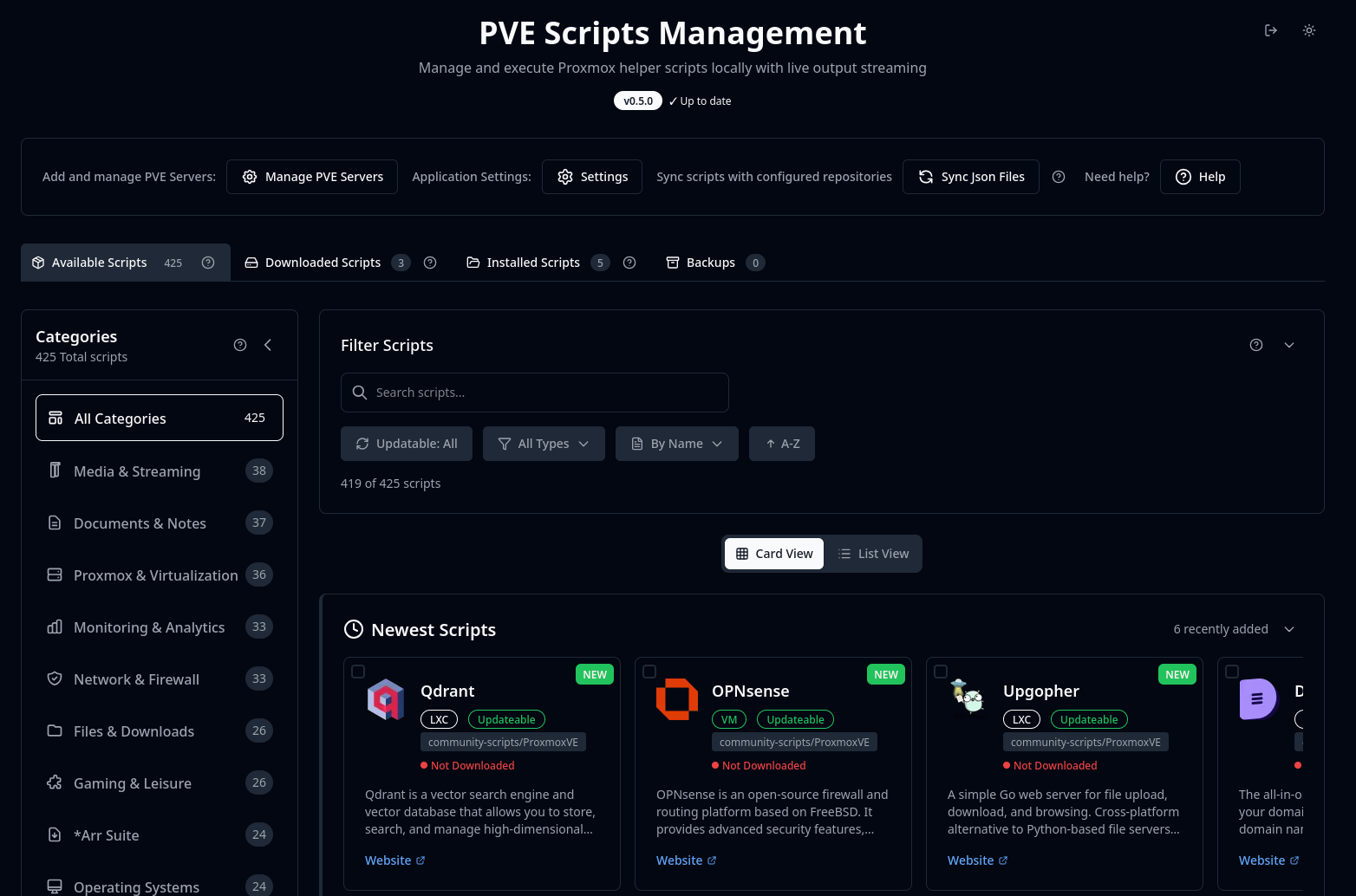1356x896 pixels.
Task: Click the Qdrant logo thumbnail
Action: (x=386, y=699)
